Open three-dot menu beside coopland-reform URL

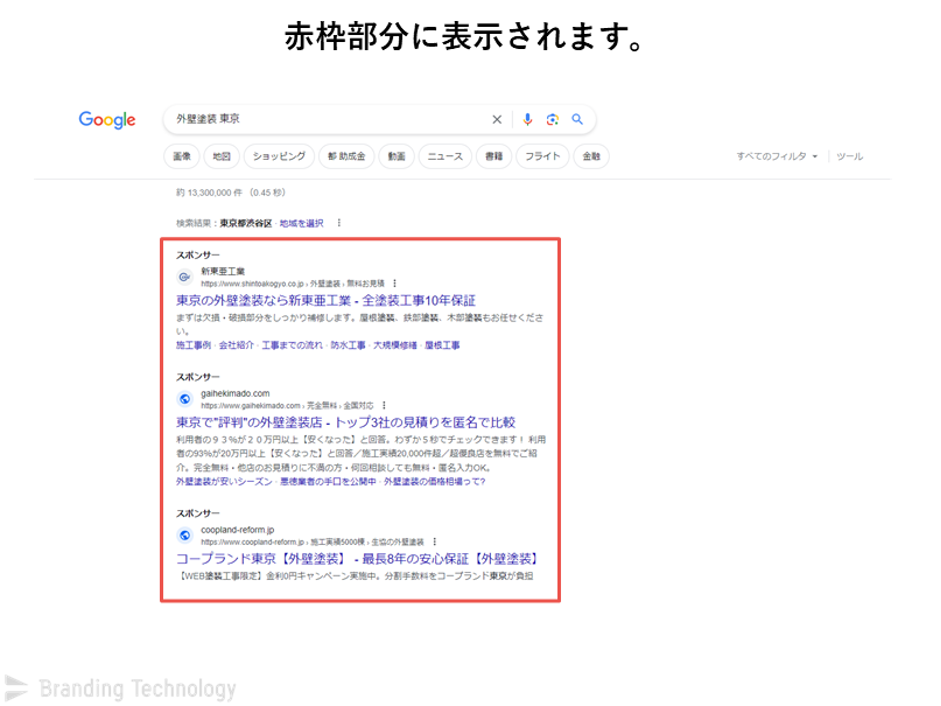pos(434,542)
